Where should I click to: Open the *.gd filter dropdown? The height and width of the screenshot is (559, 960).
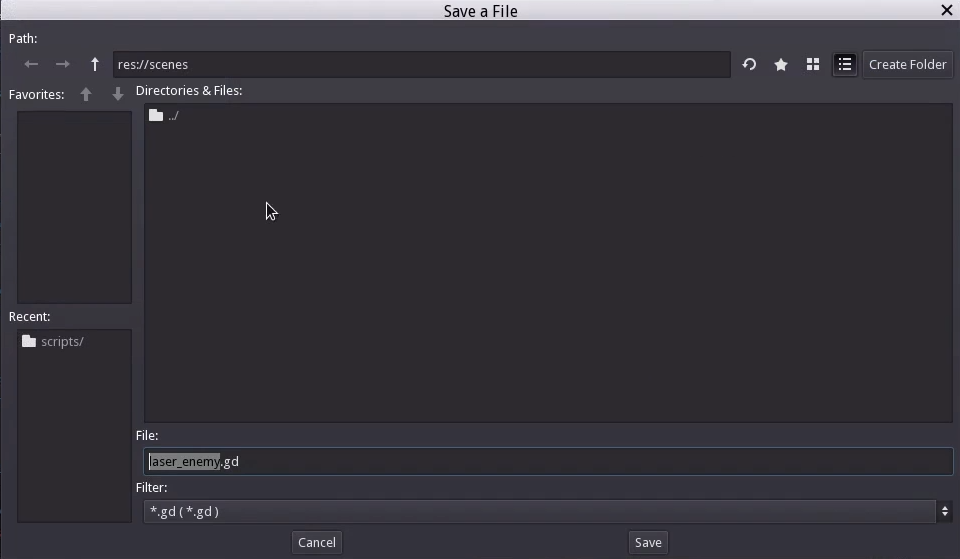coord(547,511)
